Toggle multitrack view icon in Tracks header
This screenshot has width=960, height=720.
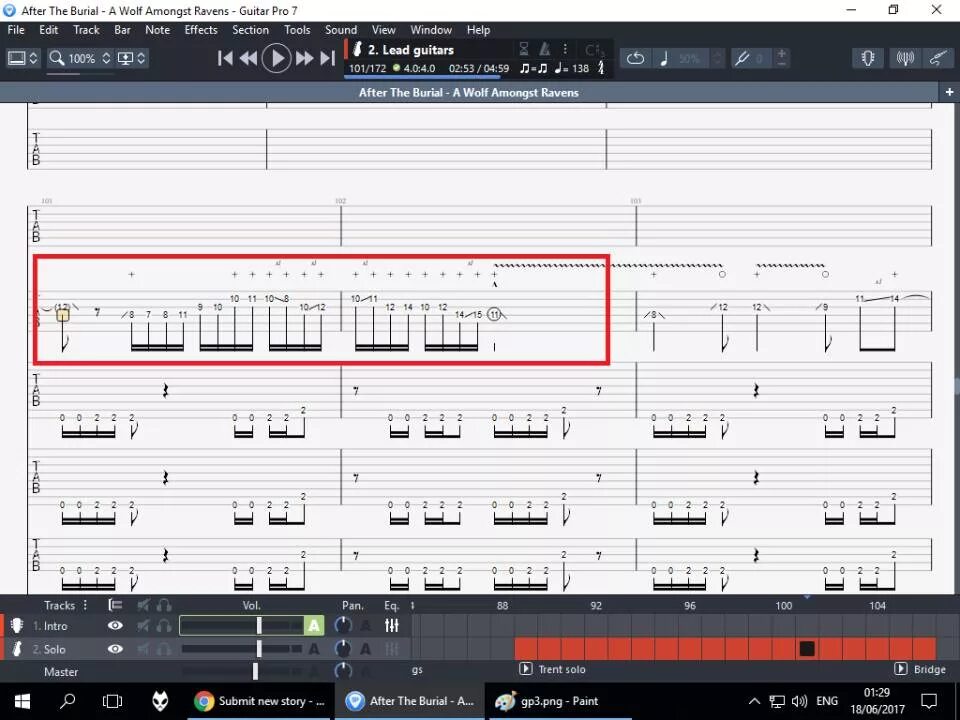pos(115,605)
